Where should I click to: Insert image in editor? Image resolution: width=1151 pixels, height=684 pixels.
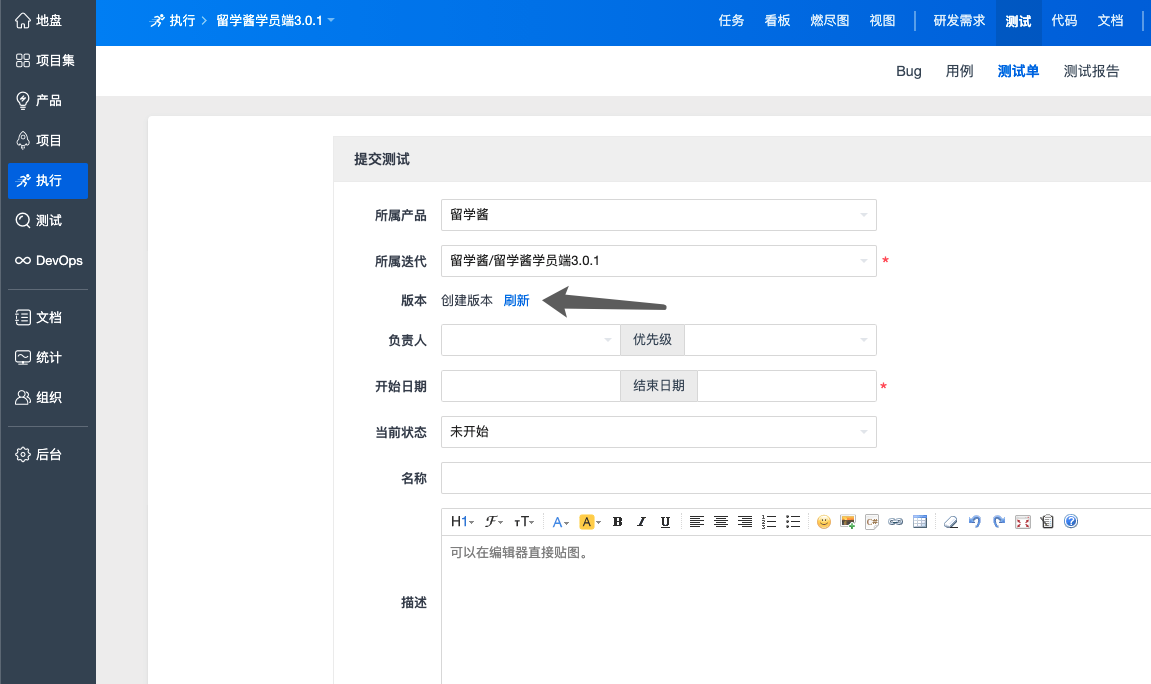848,522
